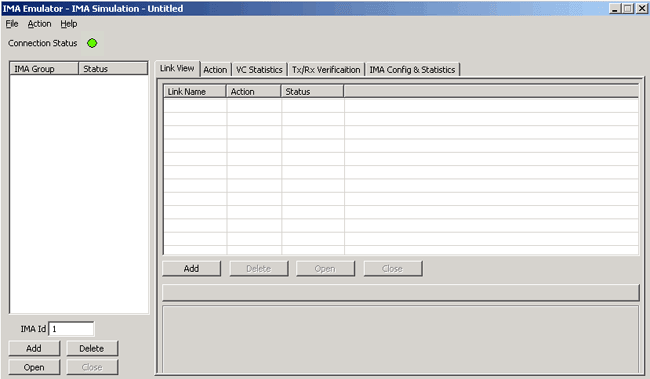This screenshot has width=650, height=379.
Task: Delete the IMA group
Action: pos(92,348)
